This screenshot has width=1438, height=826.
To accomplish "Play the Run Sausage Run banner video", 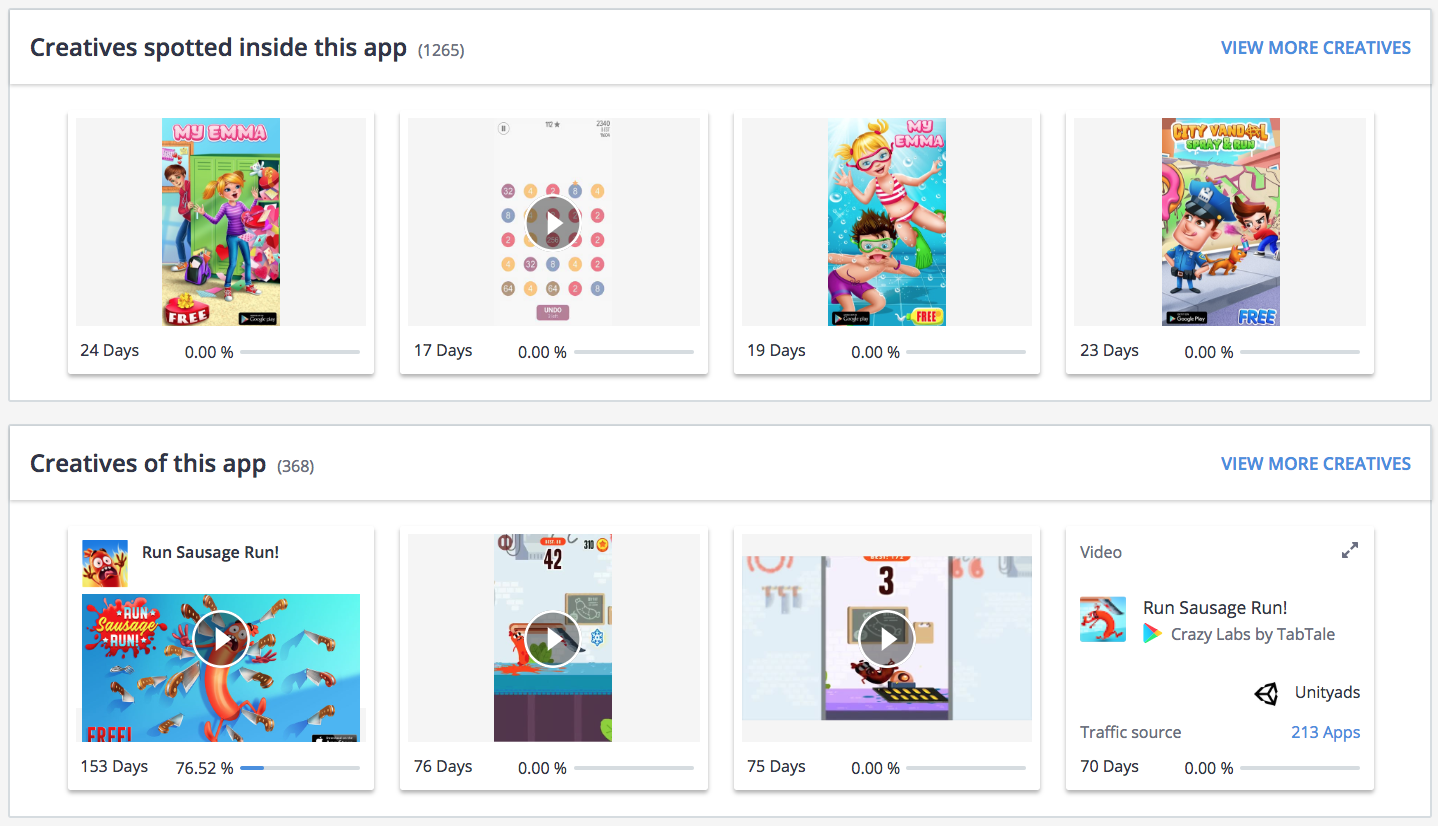I will (x=221, y=638).
